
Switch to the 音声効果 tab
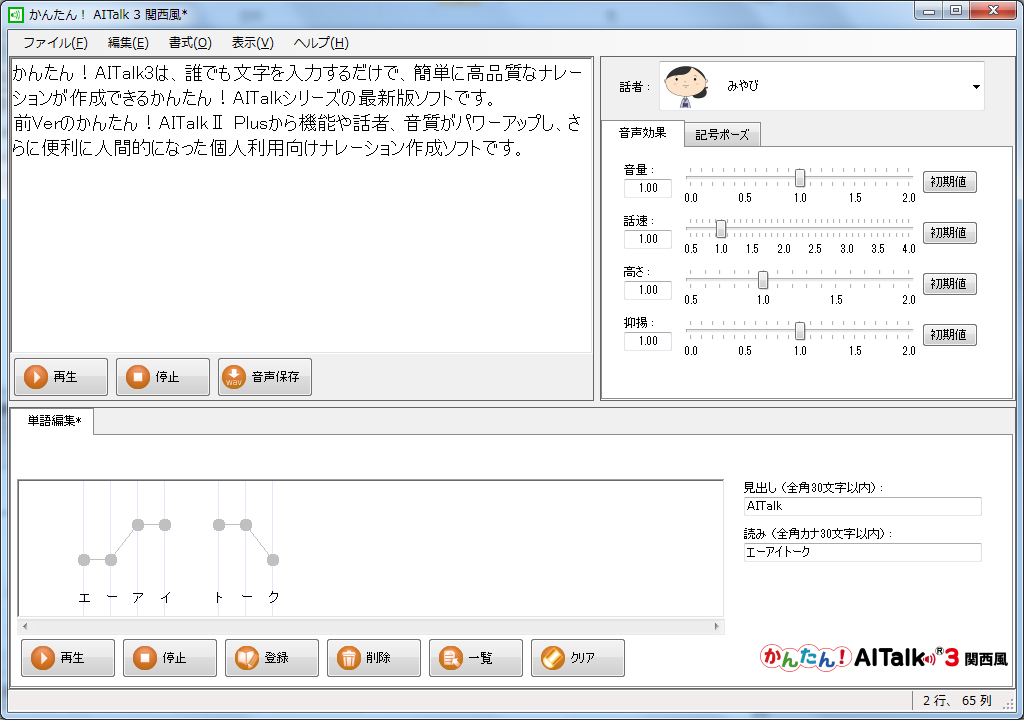tap(643, 133)
